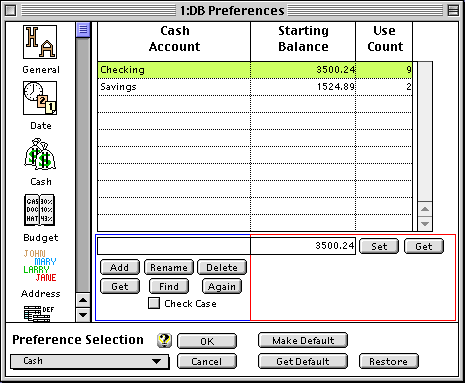This screenshot has height=383, width=465.
Task: Click the Get Default button
Action: click(x=303, y=361)
